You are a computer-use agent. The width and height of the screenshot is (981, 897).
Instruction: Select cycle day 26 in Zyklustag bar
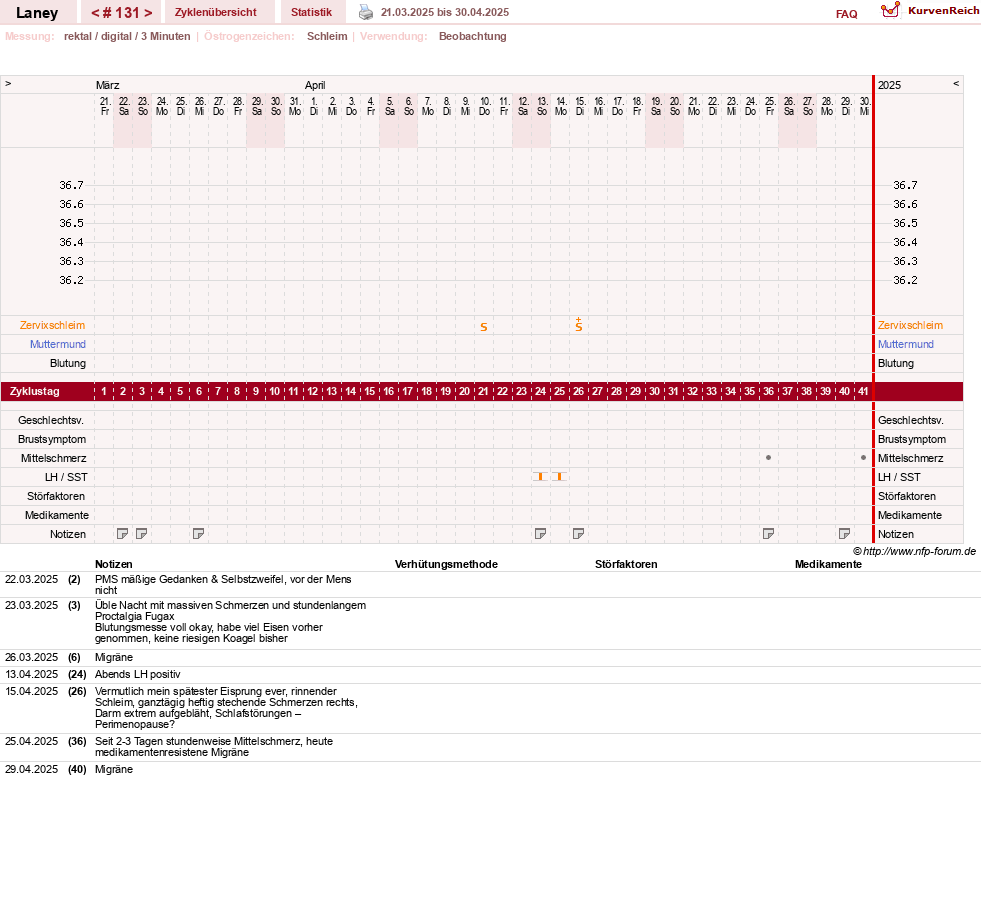point(579,391)
